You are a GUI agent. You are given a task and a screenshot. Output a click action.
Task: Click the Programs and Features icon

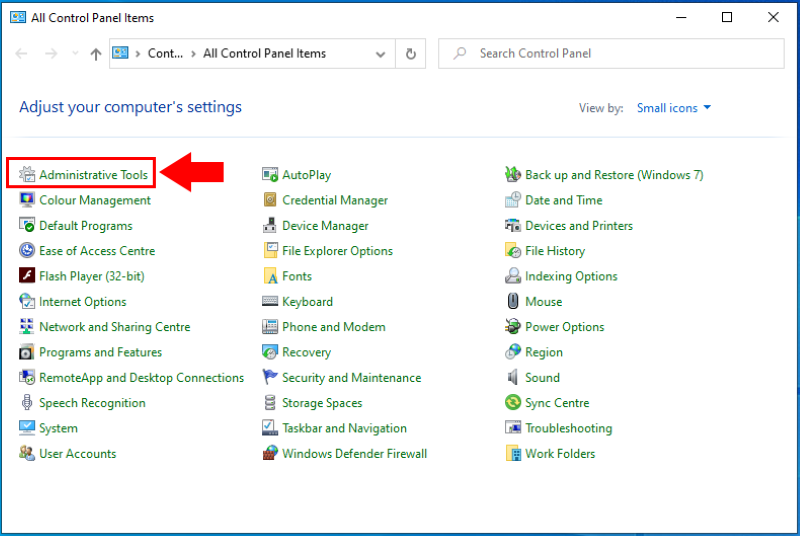(x=27, y=352)
